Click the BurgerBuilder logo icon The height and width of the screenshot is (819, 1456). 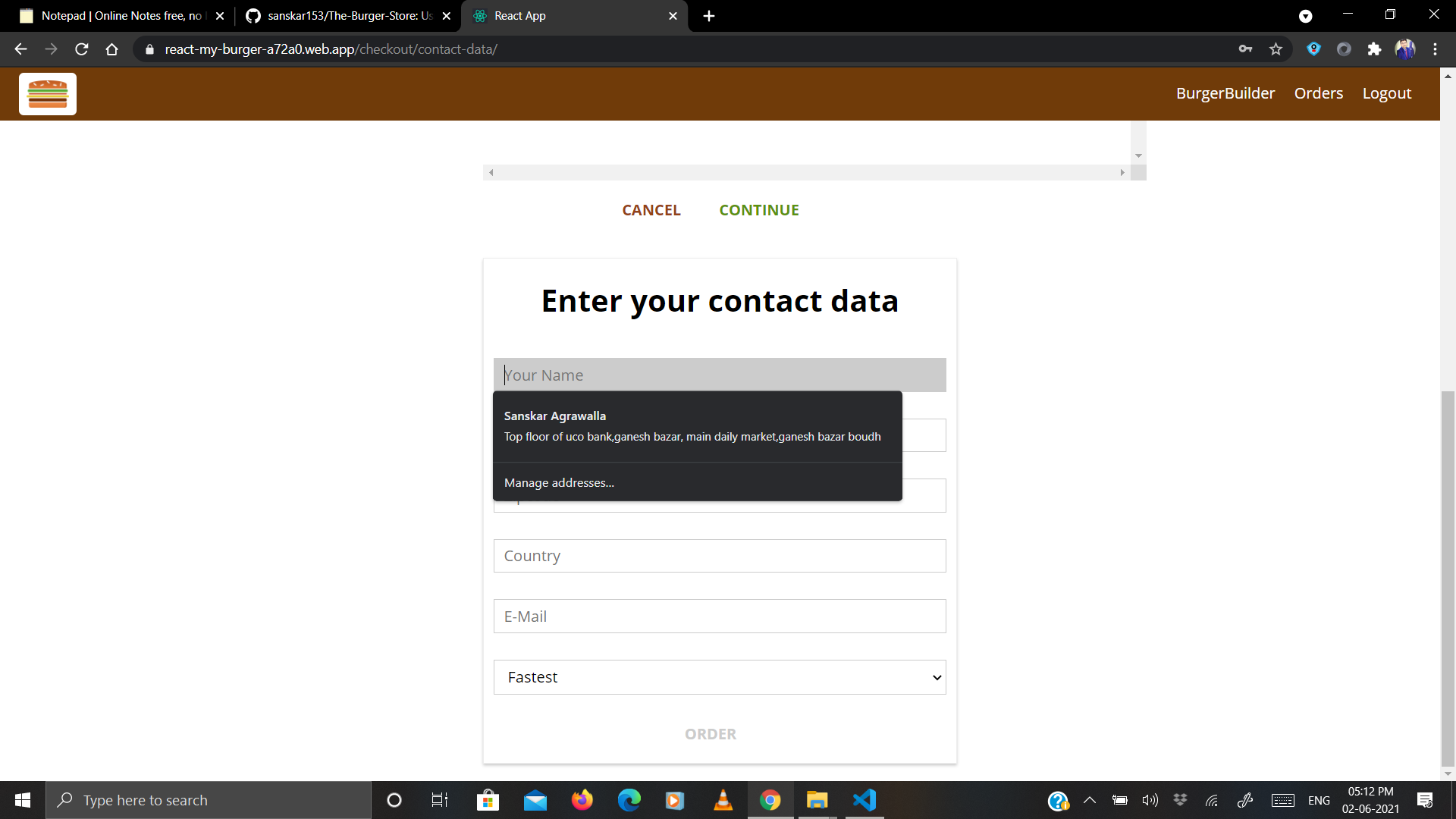(47, 93)
